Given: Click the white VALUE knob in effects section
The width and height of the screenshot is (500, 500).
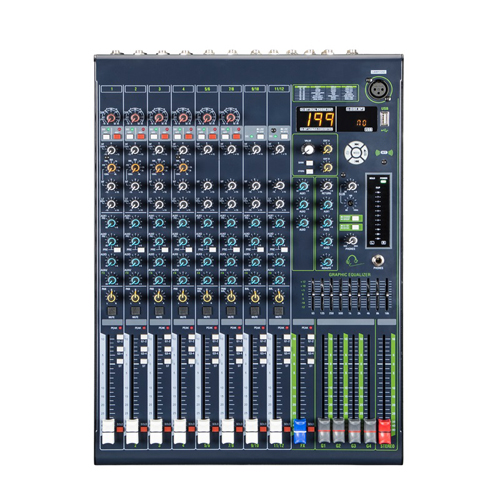Looking at the screenshot, I should coord(309,149).
